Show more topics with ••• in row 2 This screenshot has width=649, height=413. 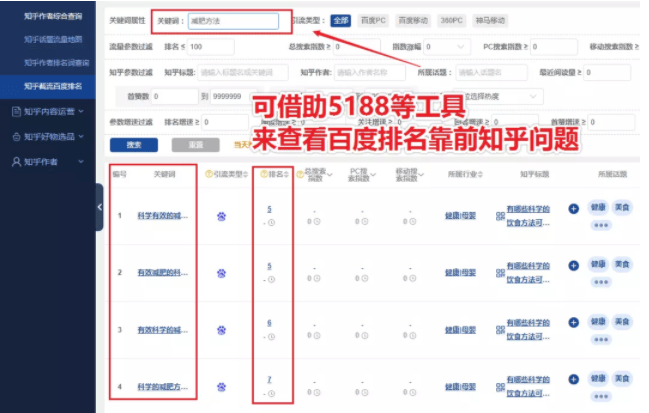tap(601, 282)
